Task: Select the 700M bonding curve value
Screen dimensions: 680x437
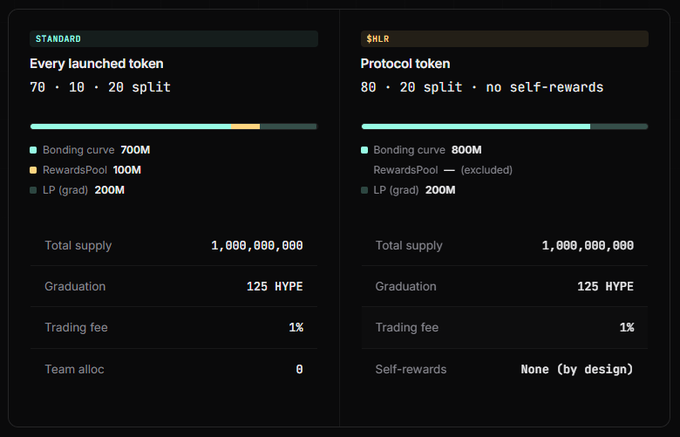Action: (135, 150)
